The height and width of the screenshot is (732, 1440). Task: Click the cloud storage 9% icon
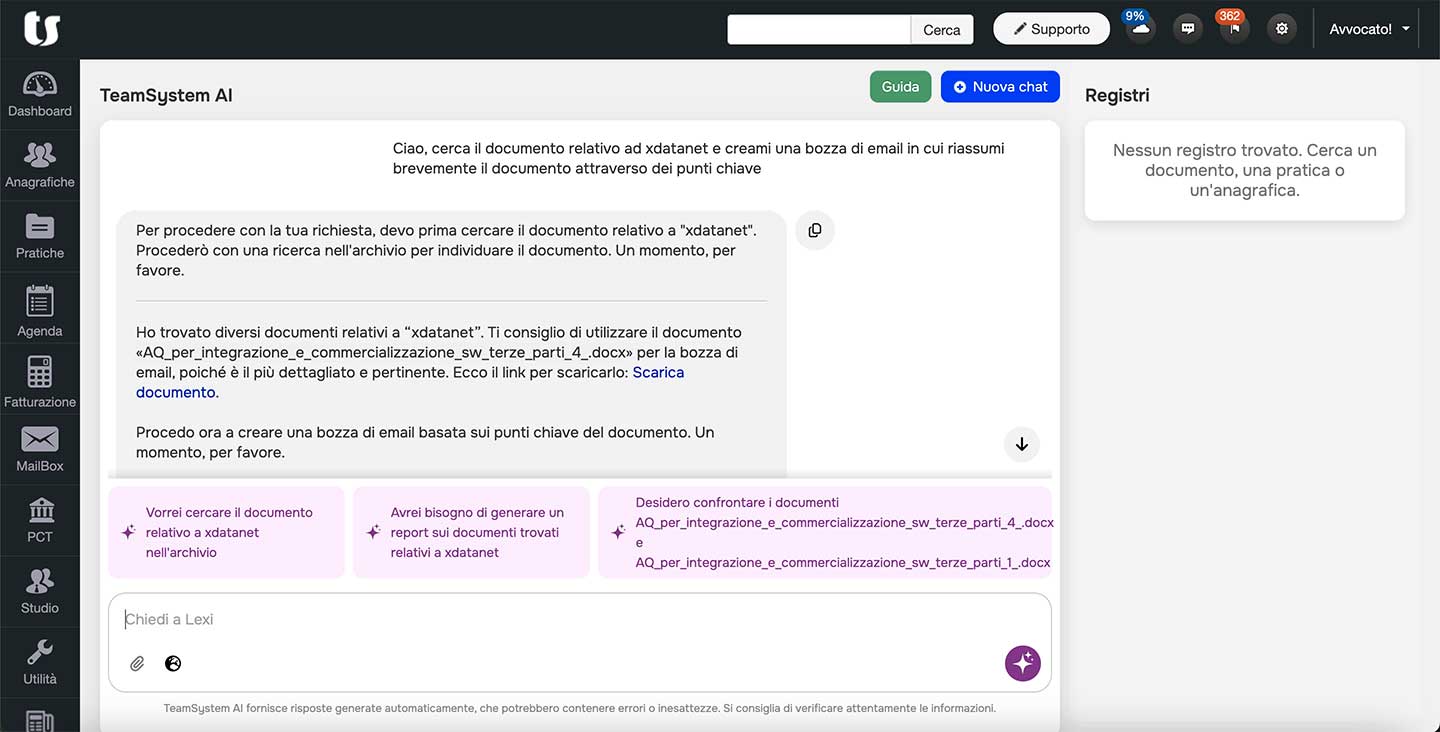click(1139, 29)
